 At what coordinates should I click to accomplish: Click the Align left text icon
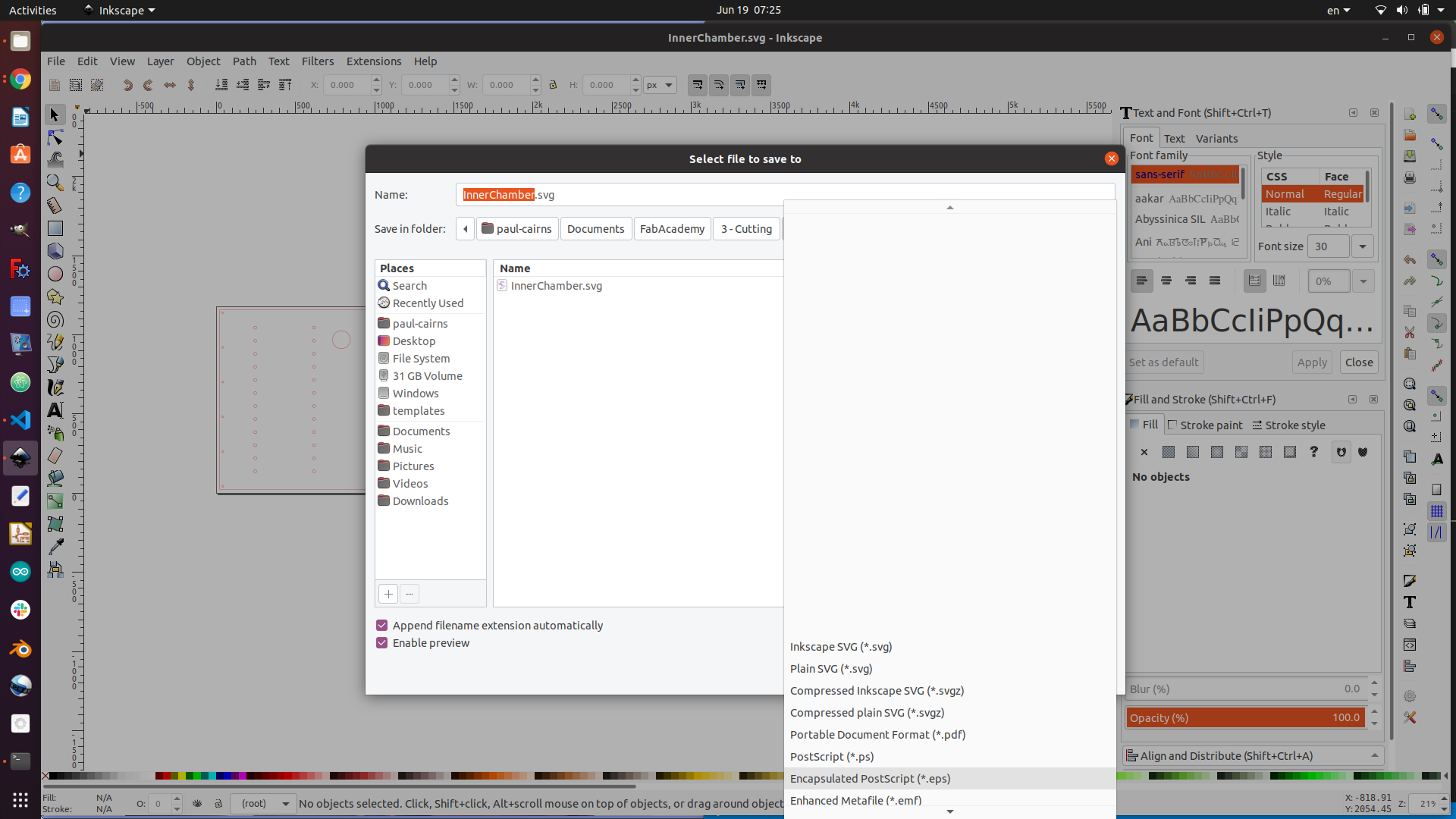1141,281
